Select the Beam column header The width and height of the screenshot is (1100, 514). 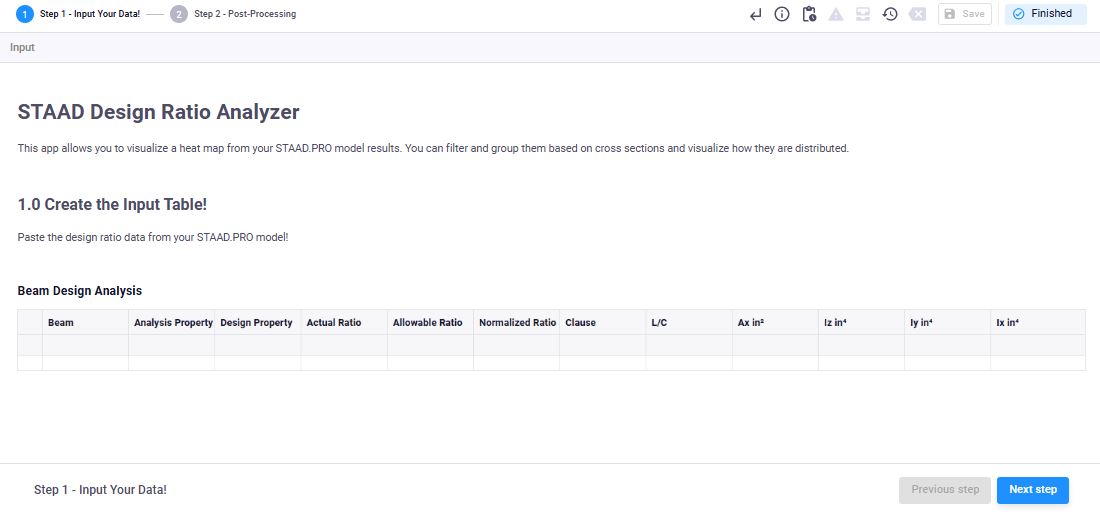[x=86, y=323]
